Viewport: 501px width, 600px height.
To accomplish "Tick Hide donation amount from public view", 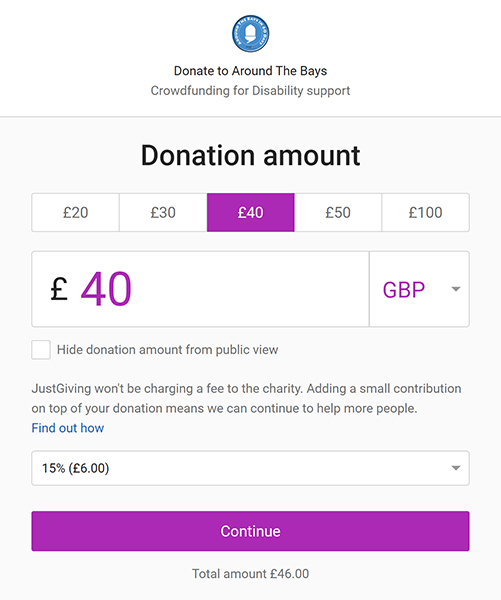I will 41,350.
